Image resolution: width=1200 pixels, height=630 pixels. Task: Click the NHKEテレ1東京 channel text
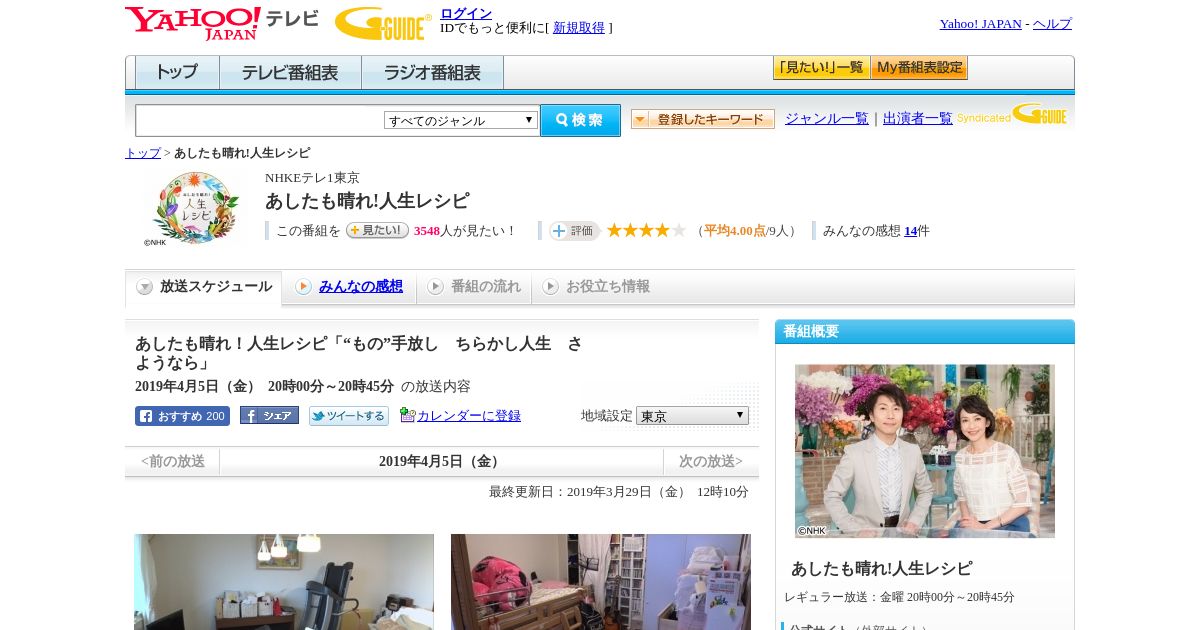312,178
